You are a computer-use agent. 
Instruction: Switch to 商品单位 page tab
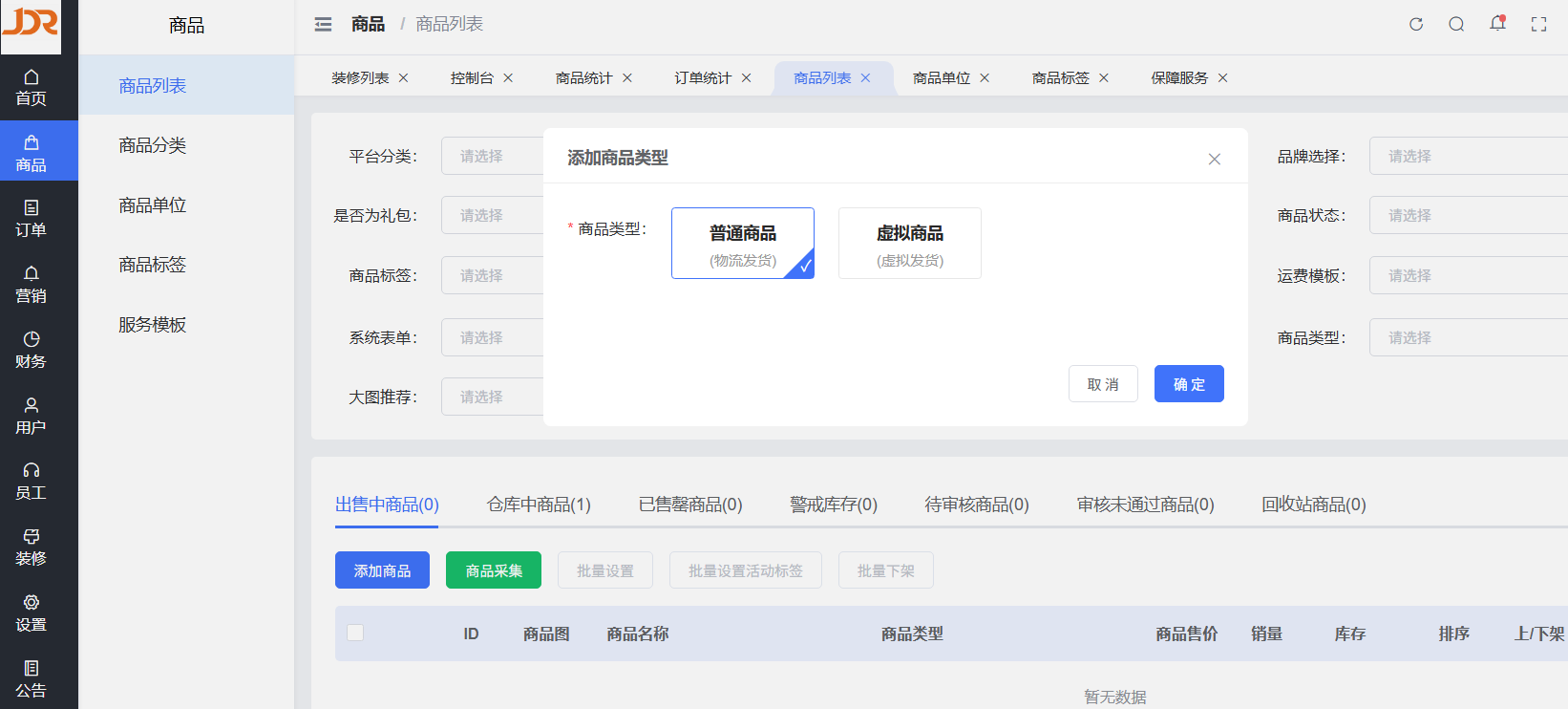pos(942,77)
